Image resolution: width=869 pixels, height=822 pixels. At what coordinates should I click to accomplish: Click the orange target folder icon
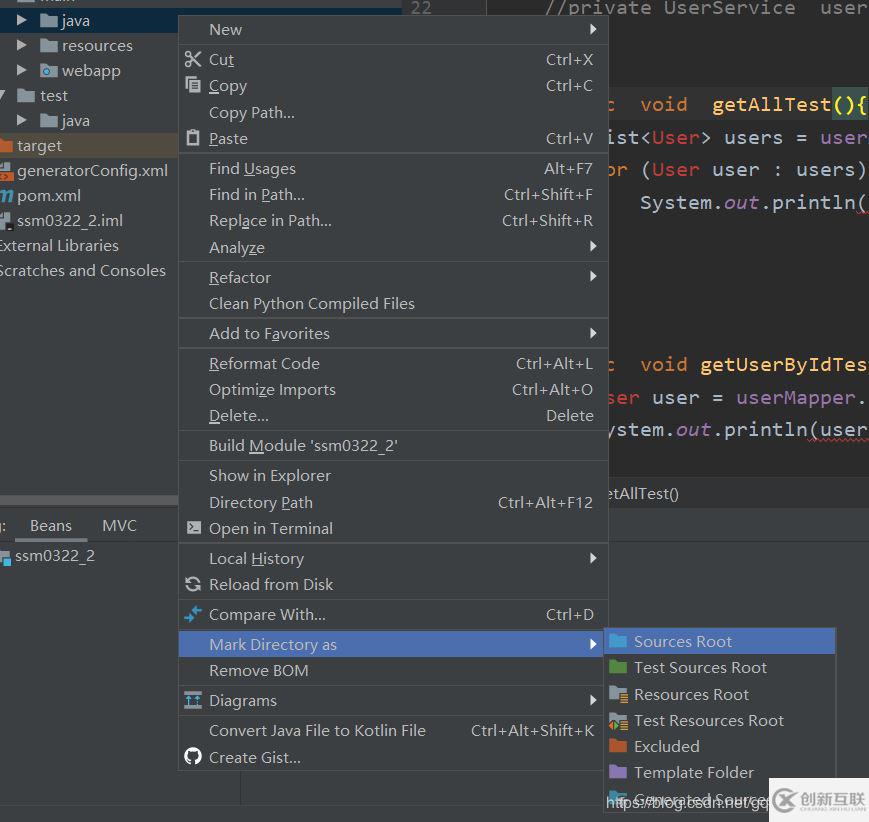[6, 146]
